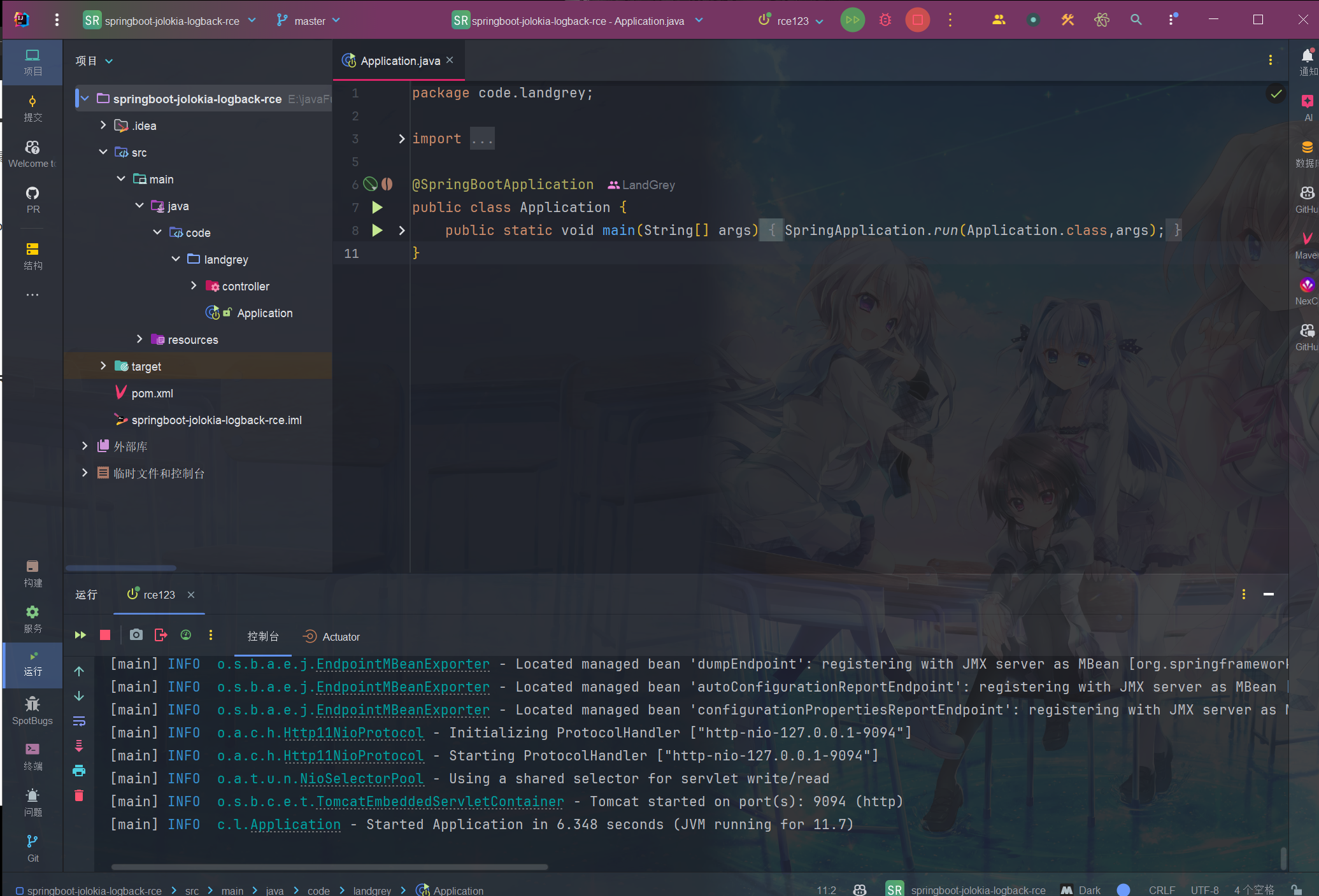Toggle scroll to end of console

coord(79,746)
